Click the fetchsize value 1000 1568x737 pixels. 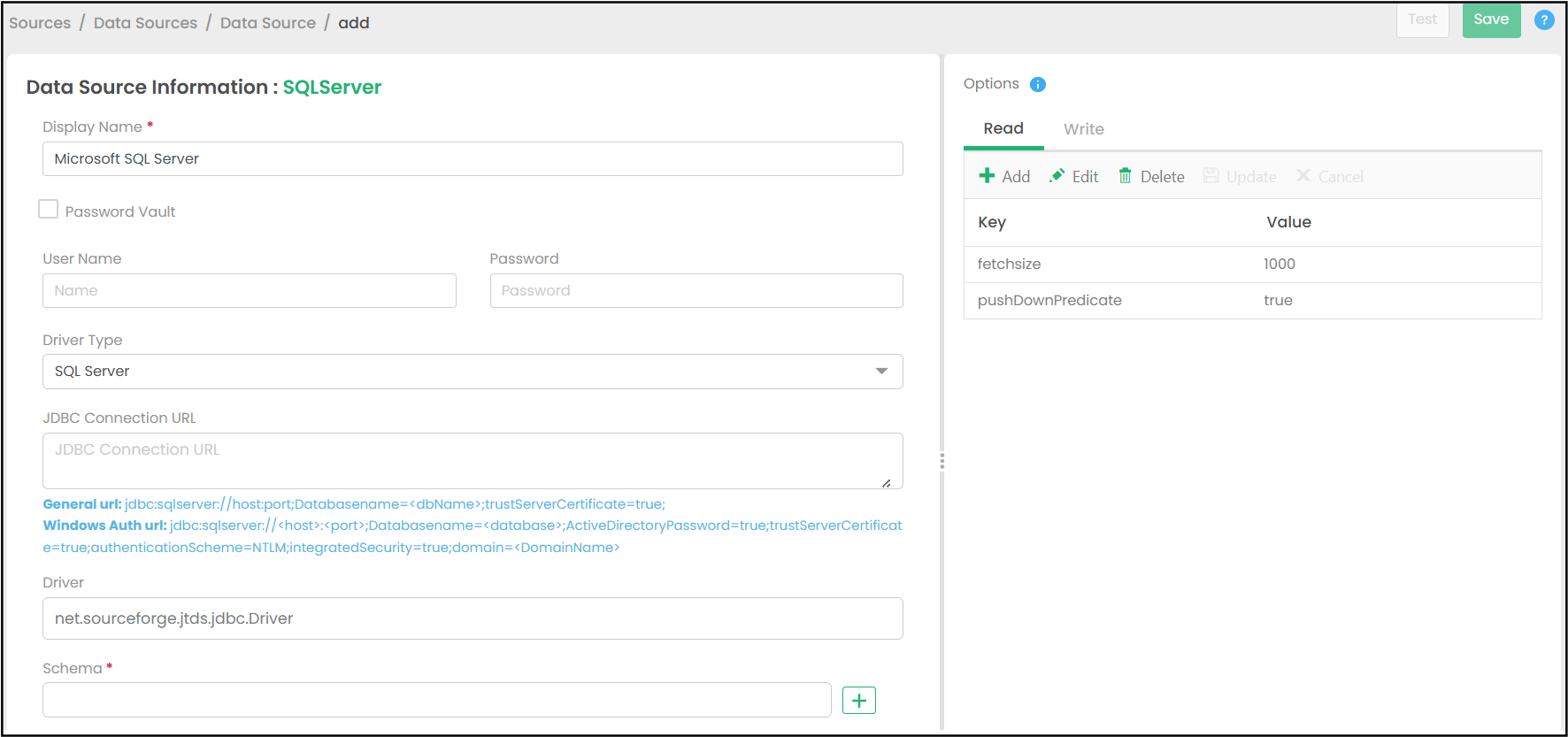coord(1280,265)
